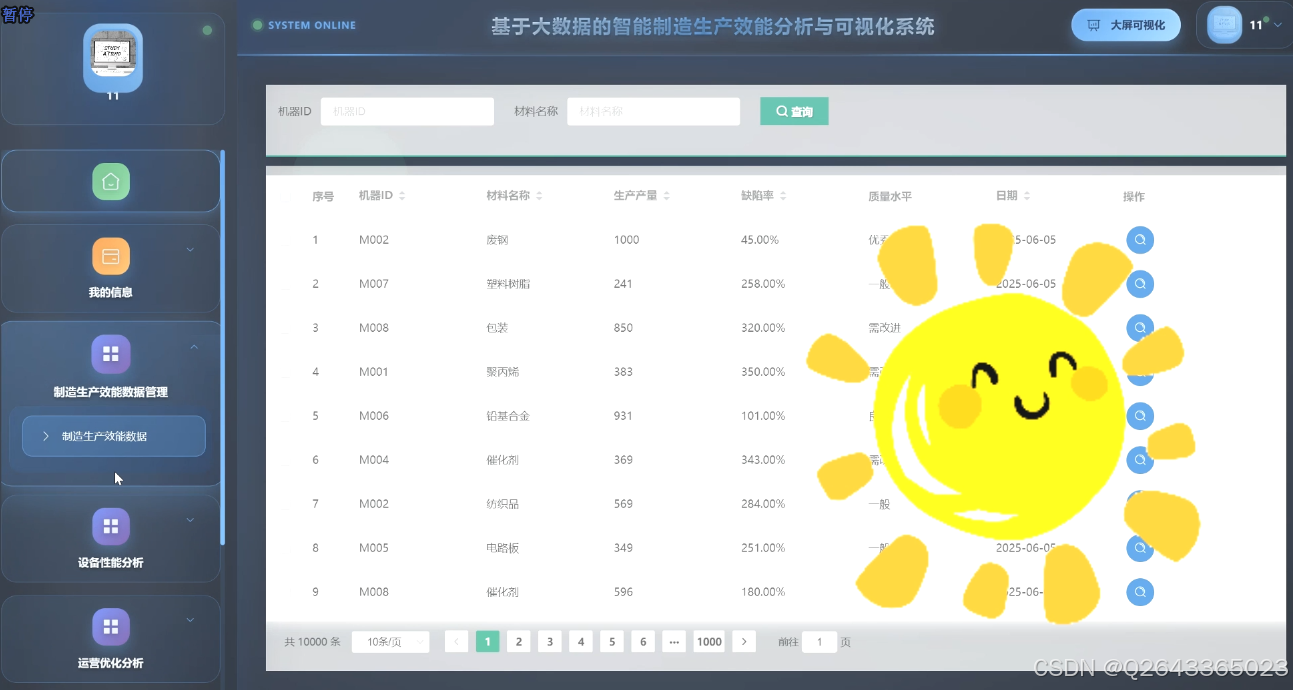Select the 设备性能分析 module icon
The height and width of the screenshot is (690, 1293).
110,525
